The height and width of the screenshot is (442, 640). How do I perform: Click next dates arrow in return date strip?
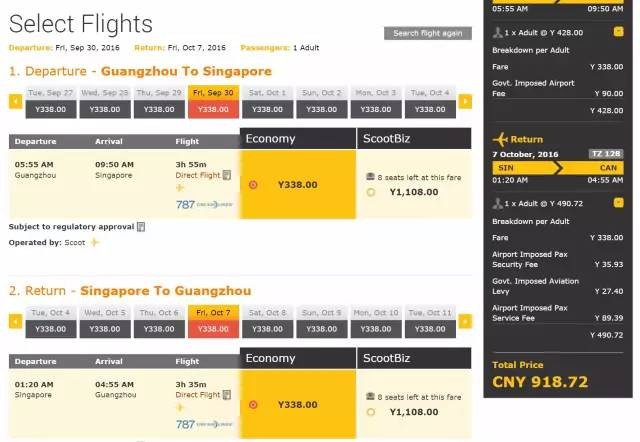point(466,321)
